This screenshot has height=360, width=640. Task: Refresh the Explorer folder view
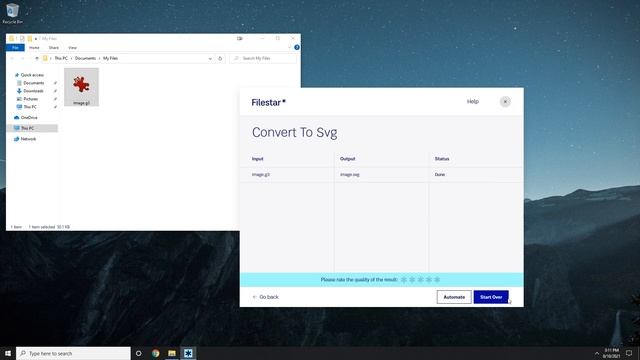[x=220, y=58]
